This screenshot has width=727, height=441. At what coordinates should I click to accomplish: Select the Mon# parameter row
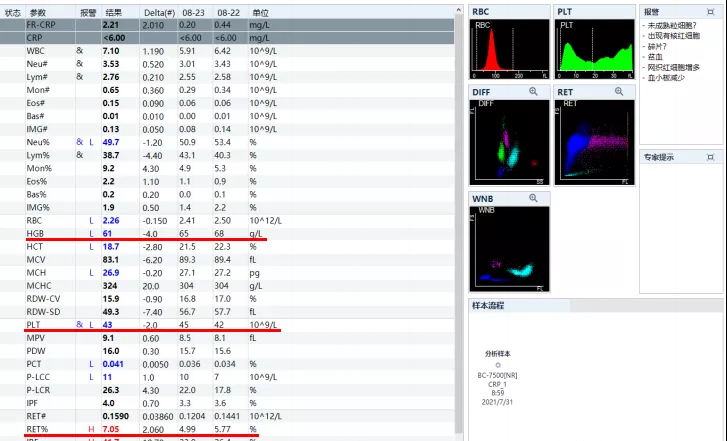227,90
